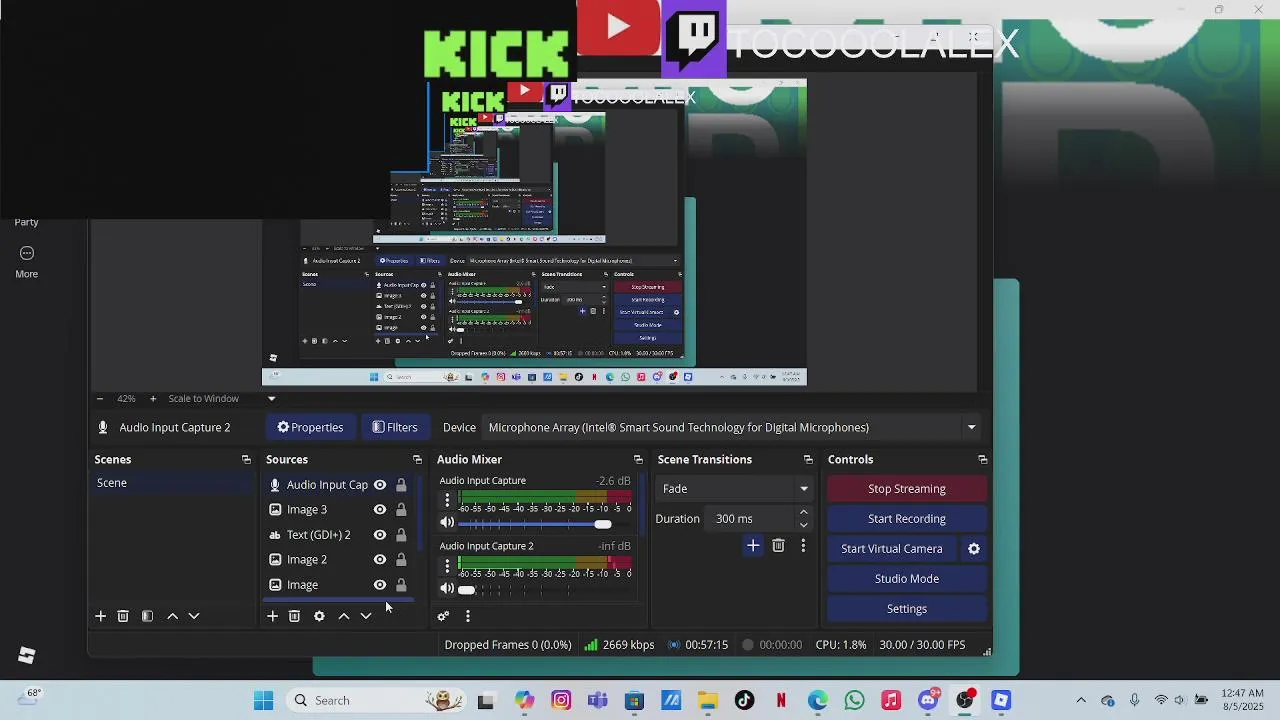Adjust the Audio Input Capture volume slider
The height and width of the screenshot is (720, 1280).
(x=603, y=524)
